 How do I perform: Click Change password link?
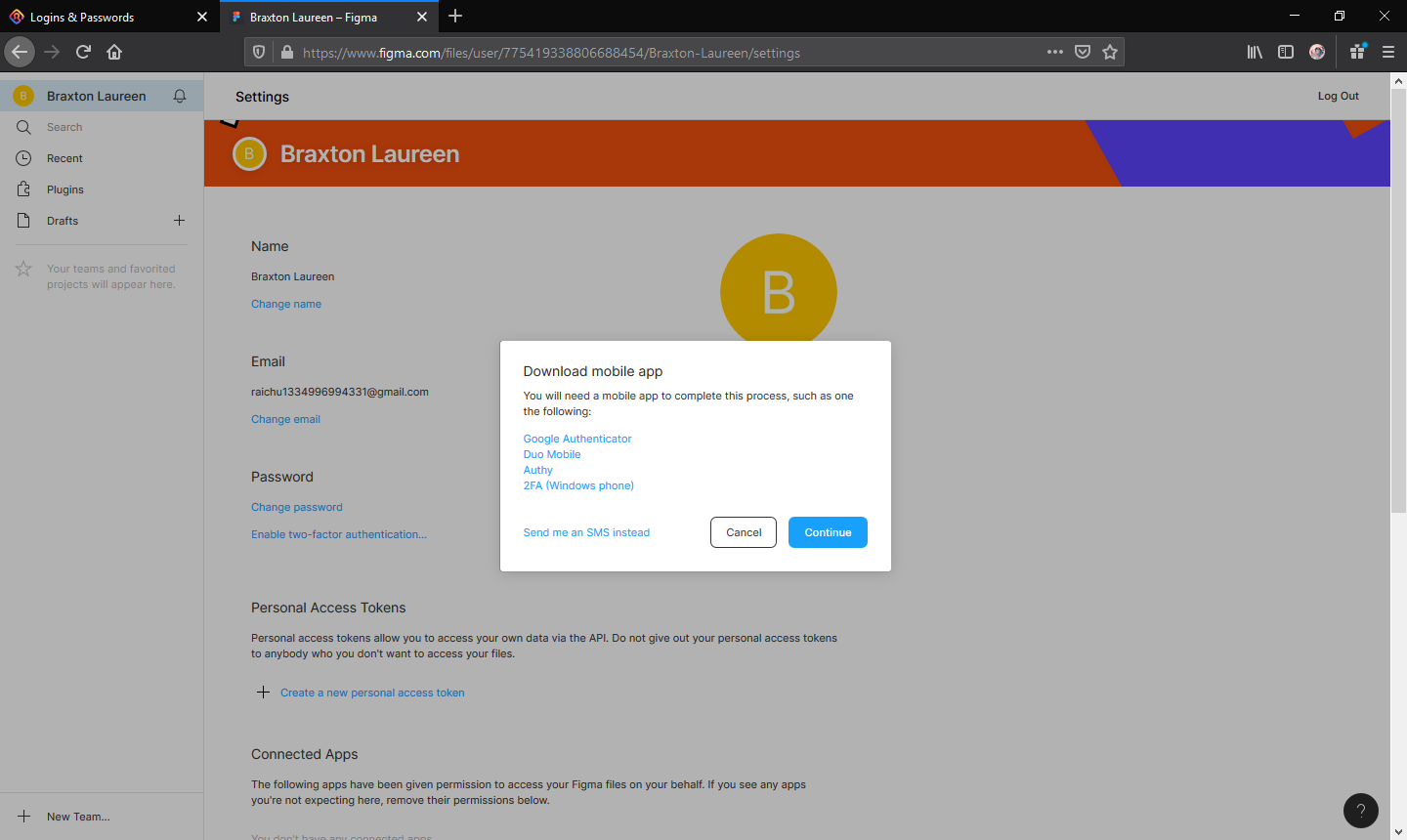[297, 507]
